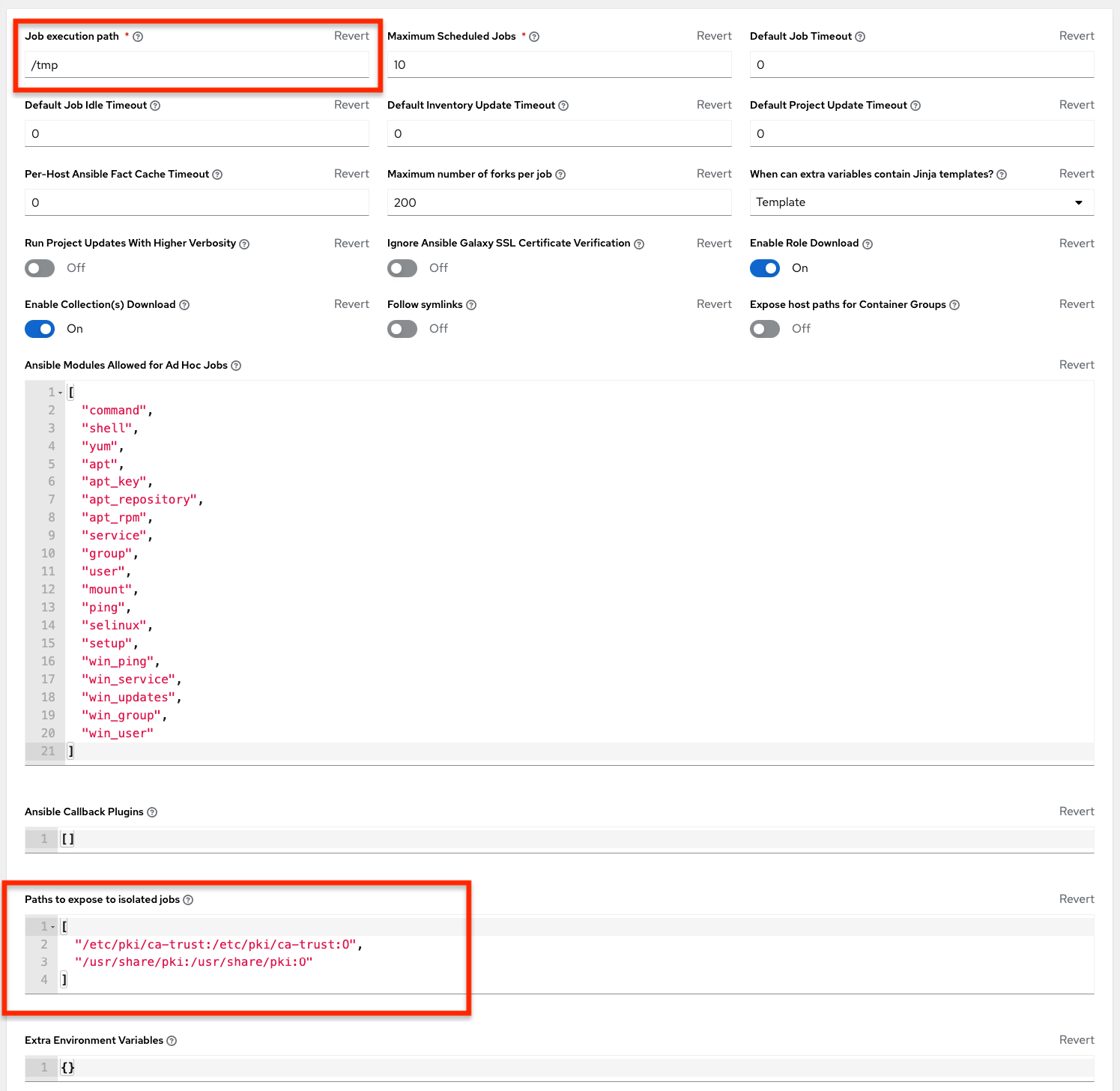Revert Ansible Modules Allowed for Ad Hoc Jobs
Screen dimensions: 1120x1091
pyautogui.click(x=1077, y=365)
